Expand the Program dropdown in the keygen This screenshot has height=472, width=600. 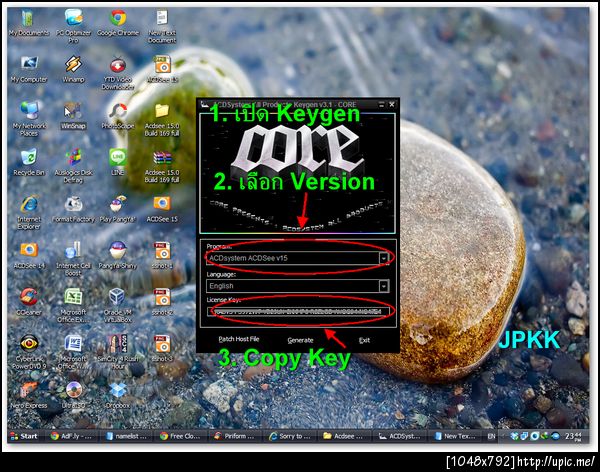[383, 258]
